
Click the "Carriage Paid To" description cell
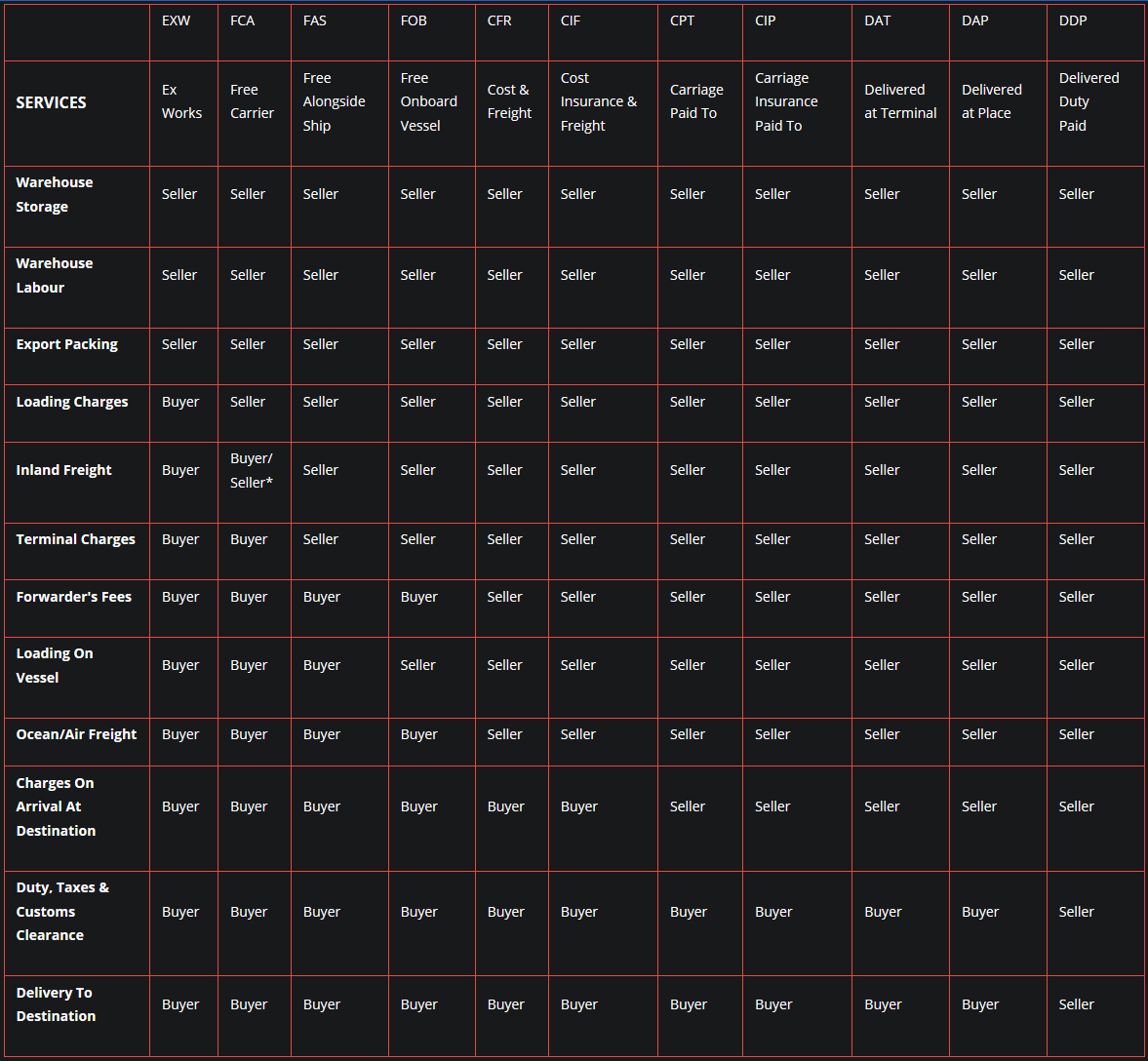point(696,101)
